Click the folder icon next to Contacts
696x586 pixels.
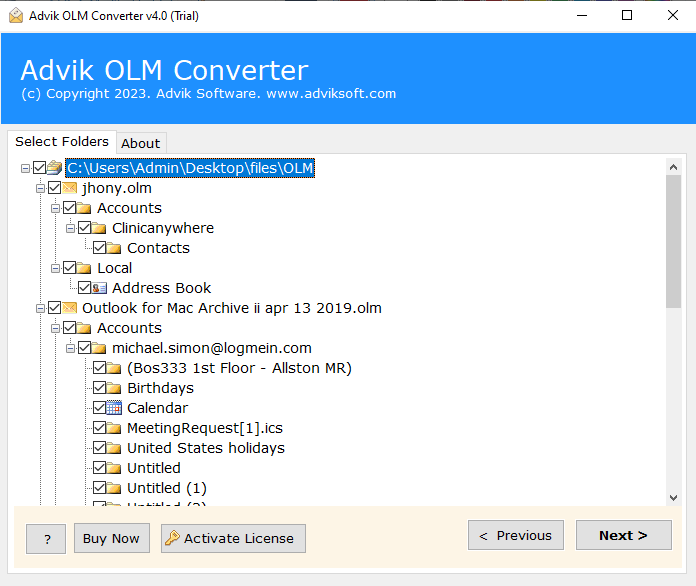click(x=114, y=248)
